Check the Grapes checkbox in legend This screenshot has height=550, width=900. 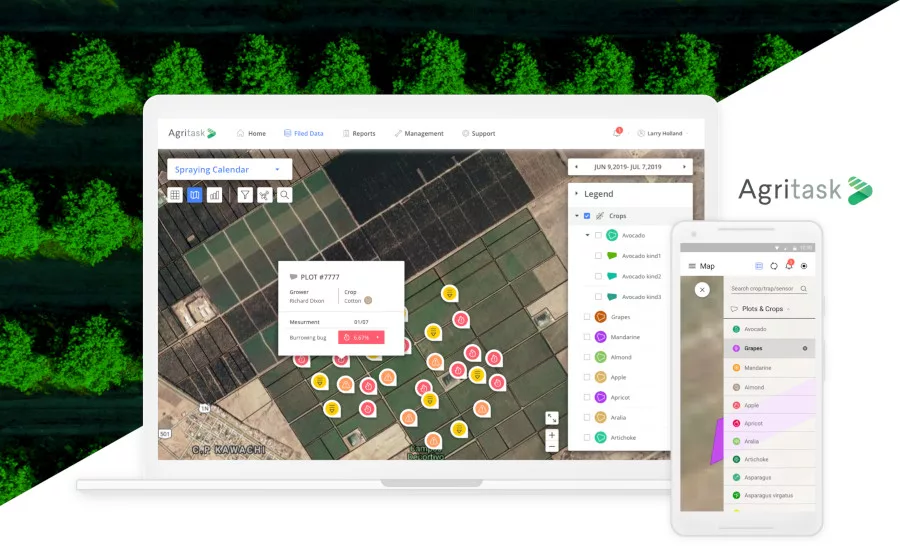coord(587,317)
